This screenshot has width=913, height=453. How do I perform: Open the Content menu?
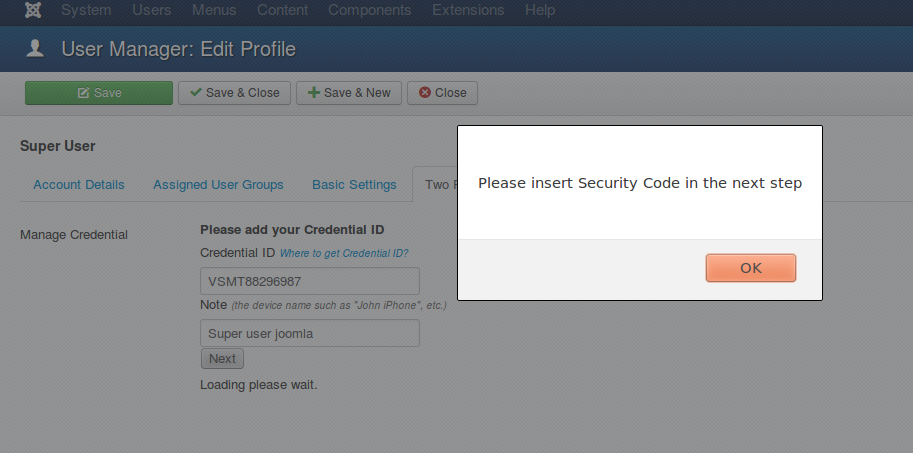click(x=282, y=10)
